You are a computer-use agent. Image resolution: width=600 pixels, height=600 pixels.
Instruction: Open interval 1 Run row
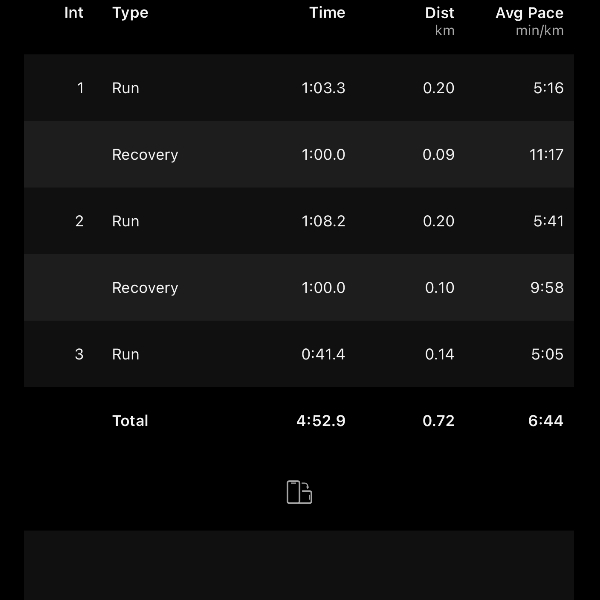(299, 88)
